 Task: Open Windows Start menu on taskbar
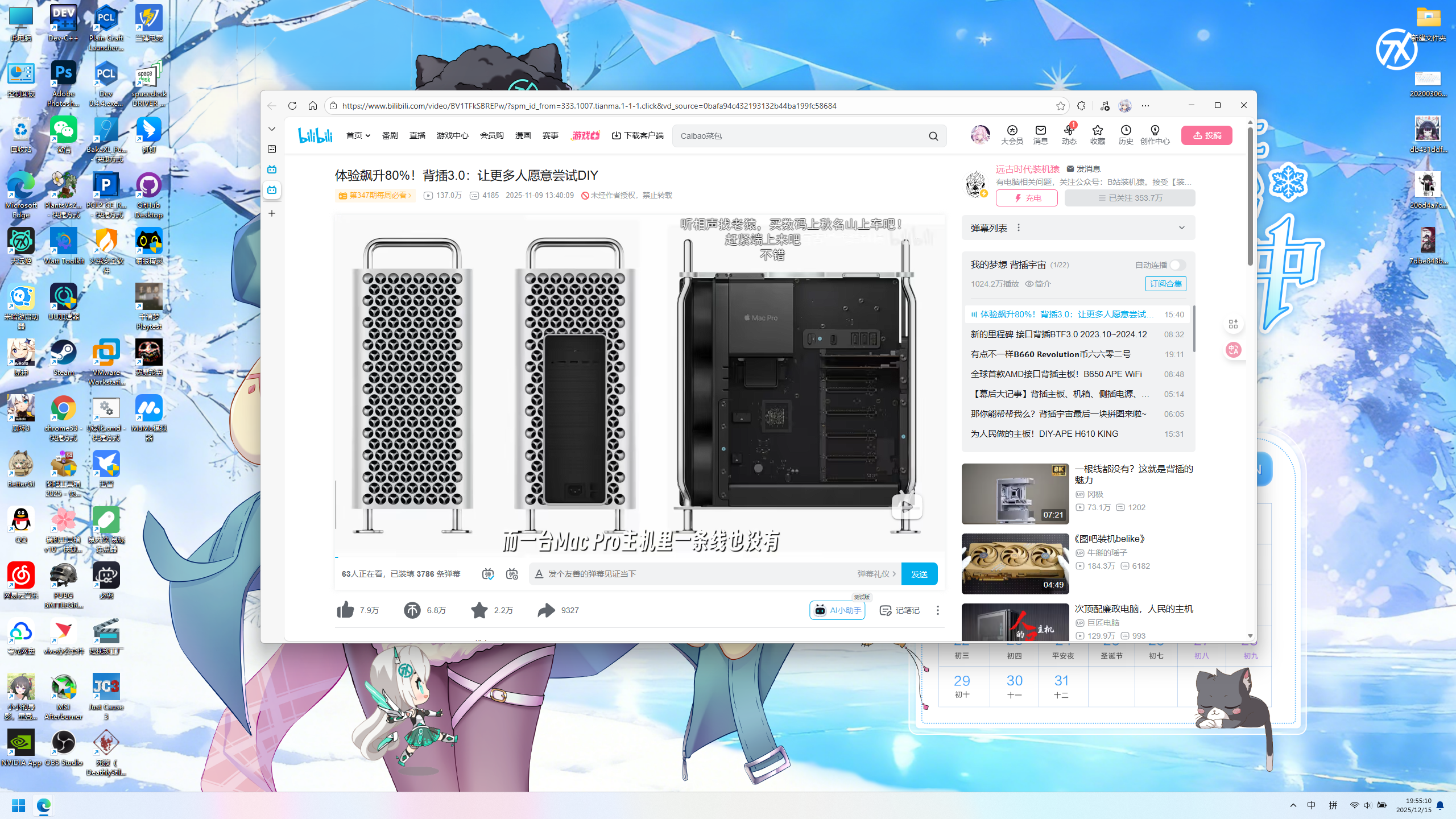pyautogui.click(x=19, y=805)
